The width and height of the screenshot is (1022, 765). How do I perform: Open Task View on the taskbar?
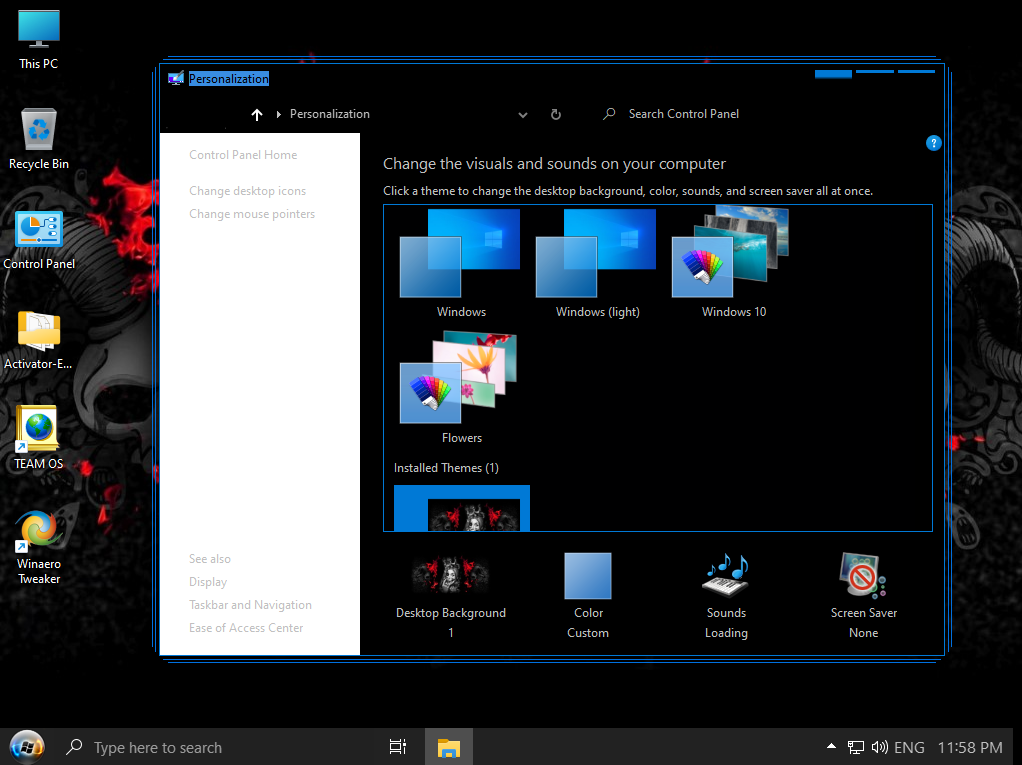pos(398,747)
